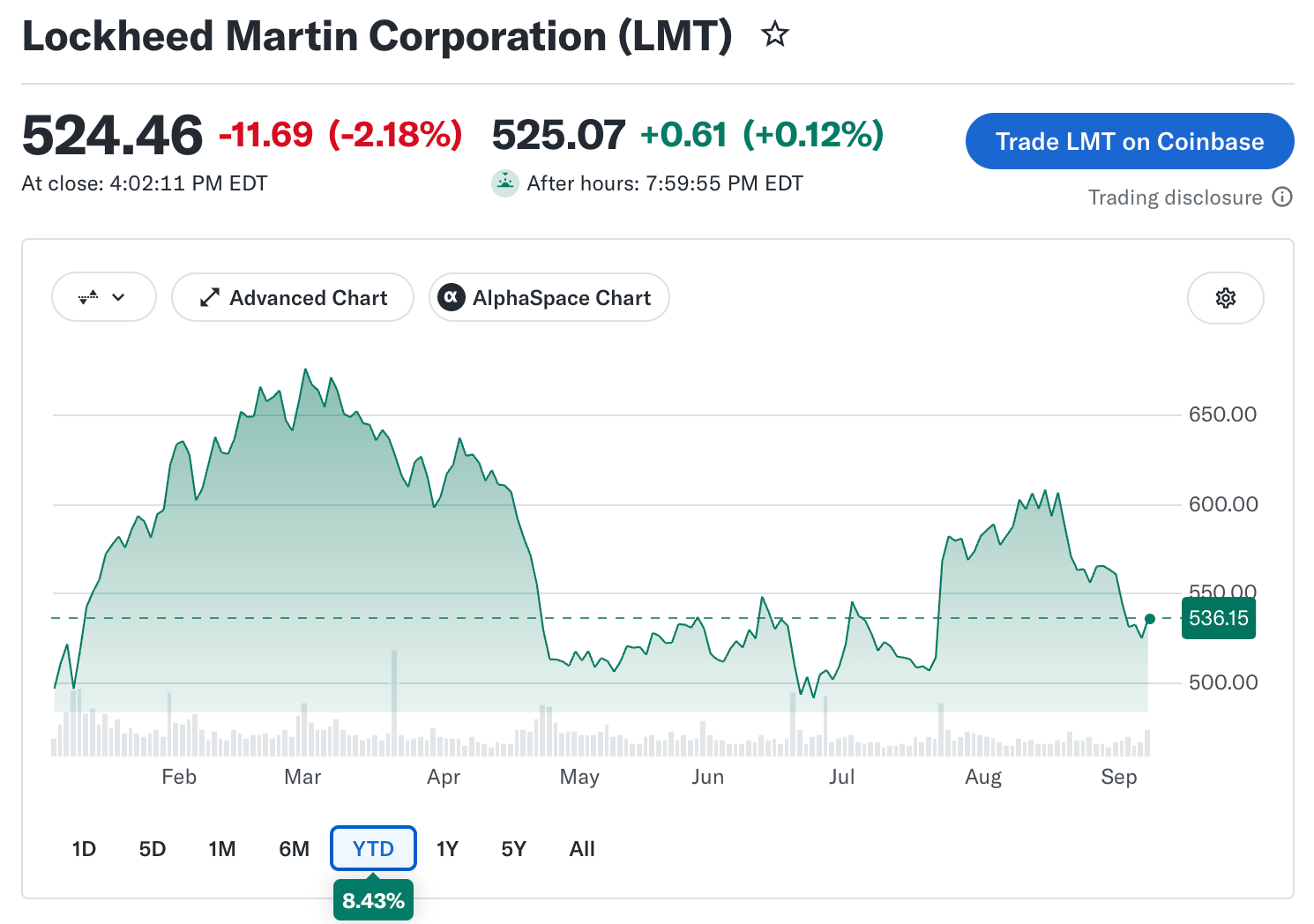Viewport: 1314px width, 924px height.
Task: Star LMT to add to watchlist
Action: (775, 35)
